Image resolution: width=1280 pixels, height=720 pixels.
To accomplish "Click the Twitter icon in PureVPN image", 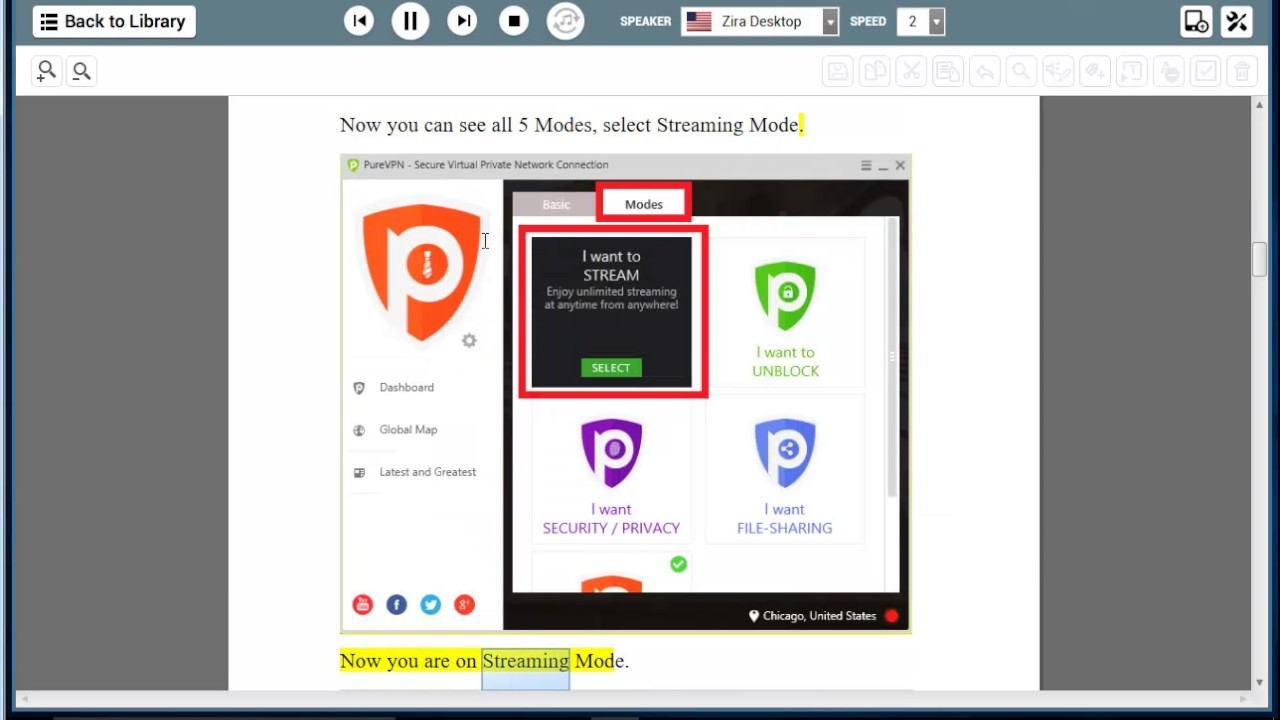I will (x=431, y=605).
